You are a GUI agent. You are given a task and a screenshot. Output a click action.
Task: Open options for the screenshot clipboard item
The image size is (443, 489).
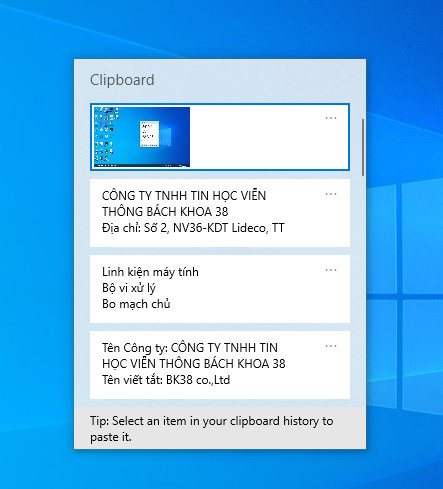coord(331,118)
